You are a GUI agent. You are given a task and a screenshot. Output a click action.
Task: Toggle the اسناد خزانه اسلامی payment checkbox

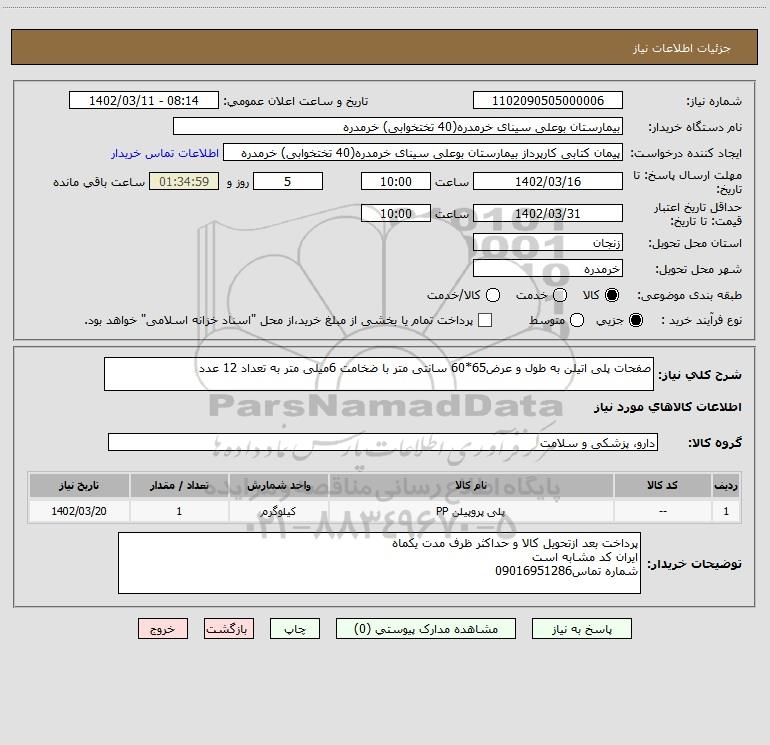pos(485,320)
